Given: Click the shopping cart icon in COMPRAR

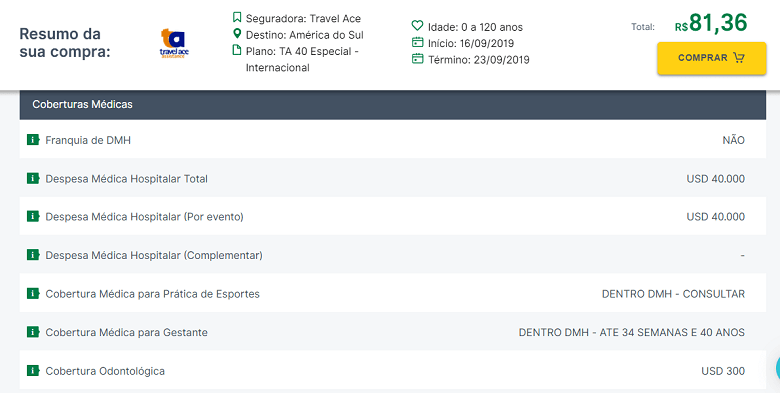Looking at the screenshot, I should [739, 58].
